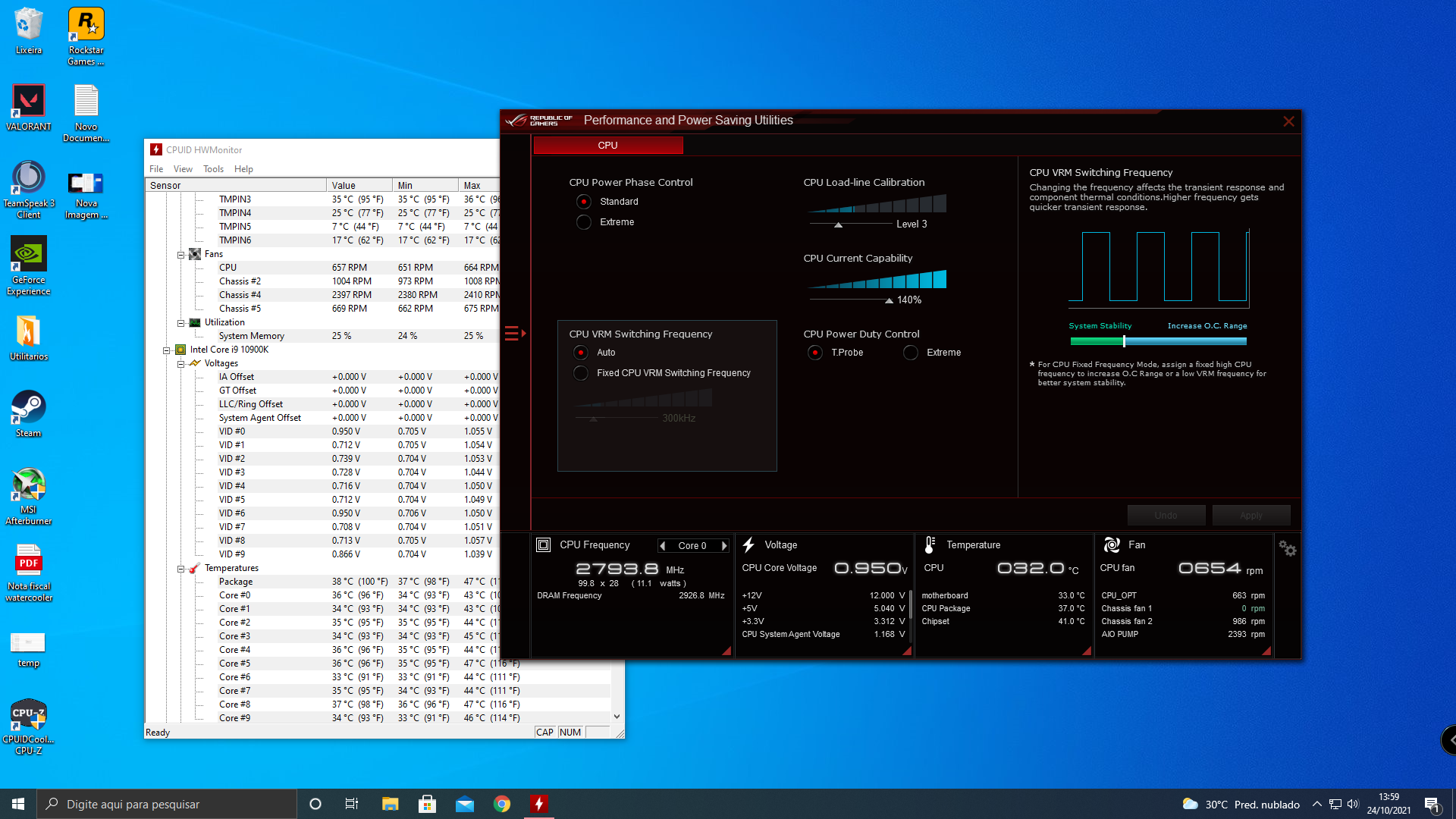1456x819 pixels.
Task: Sort by Value column header
Action: coord(359,186)
